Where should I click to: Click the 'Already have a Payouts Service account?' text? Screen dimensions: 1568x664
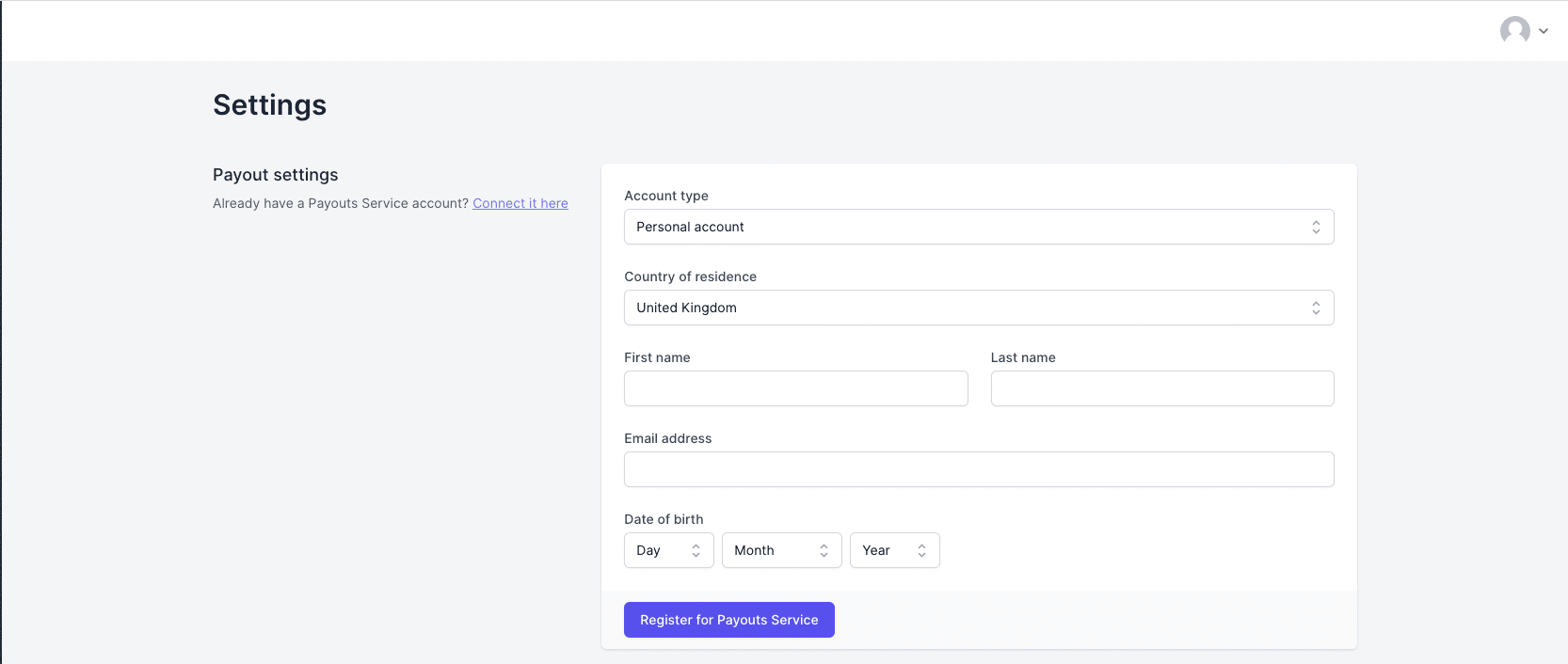(x=341, y=203)
